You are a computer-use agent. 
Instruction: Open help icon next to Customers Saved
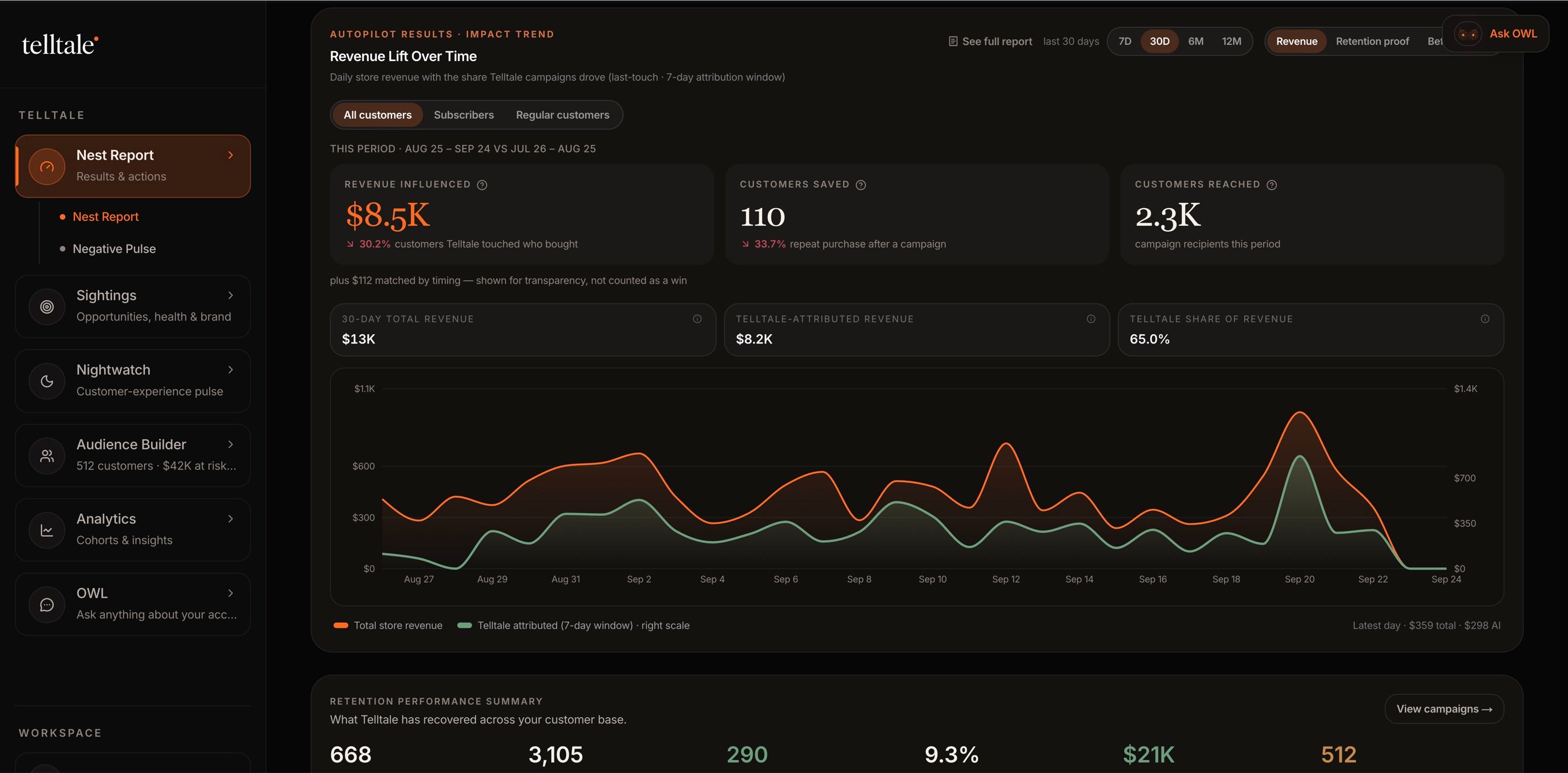point(861,185)
